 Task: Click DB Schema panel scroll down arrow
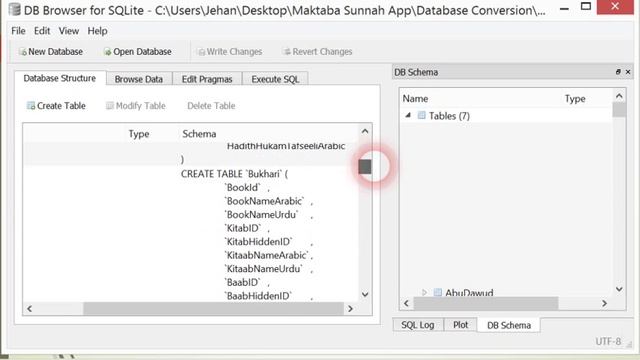coord(619,289)
